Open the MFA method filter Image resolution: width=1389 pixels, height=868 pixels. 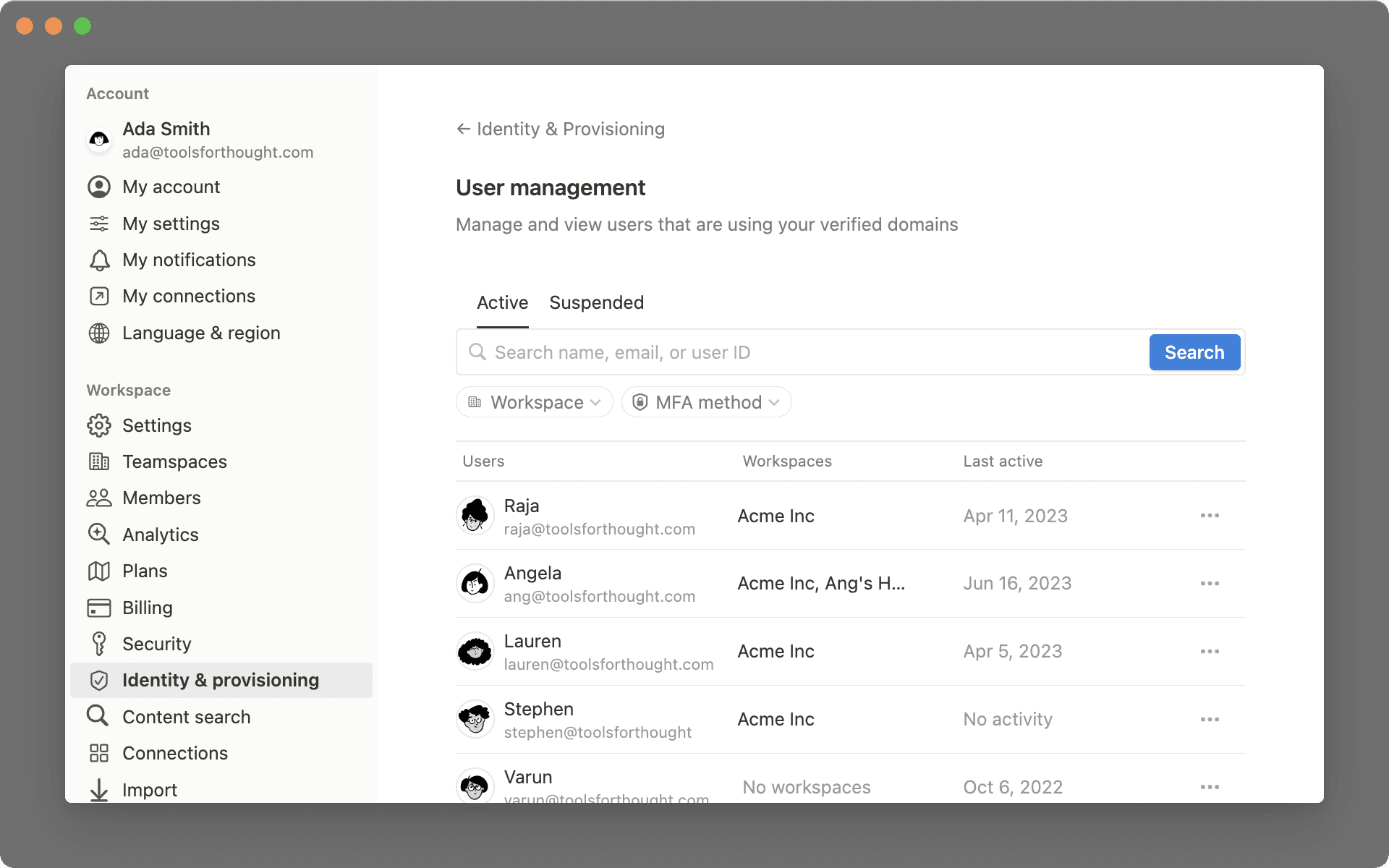coord(706,402)
